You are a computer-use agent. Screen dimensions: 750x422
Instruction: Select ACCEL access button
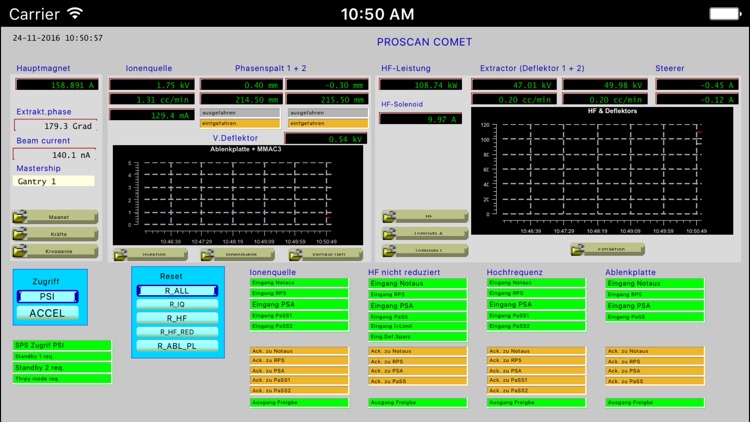(47, 313)
